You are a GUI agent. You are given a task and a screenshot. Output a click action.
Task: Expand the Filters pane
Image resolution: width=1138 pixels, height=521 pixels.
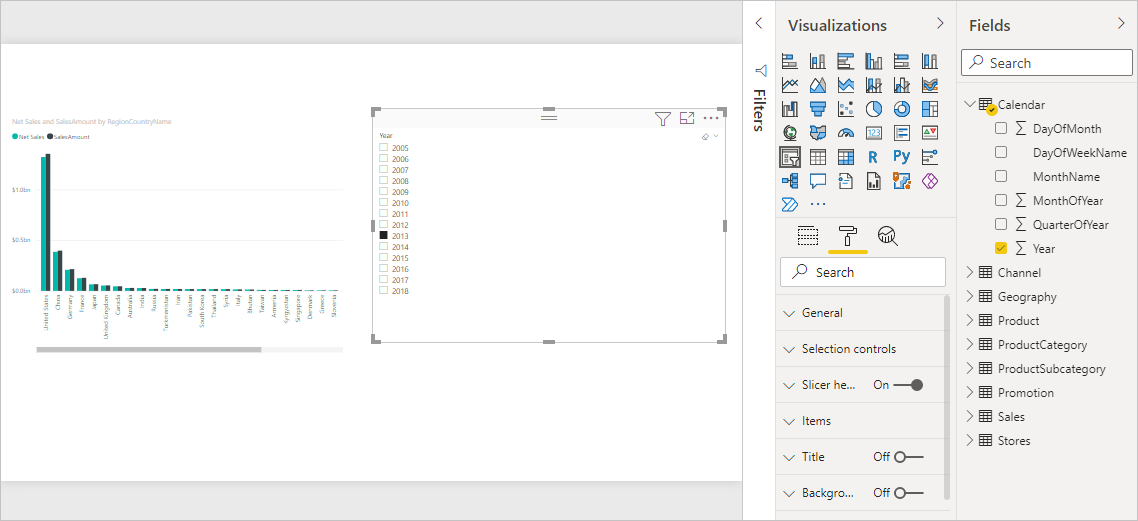pos(759,23)
